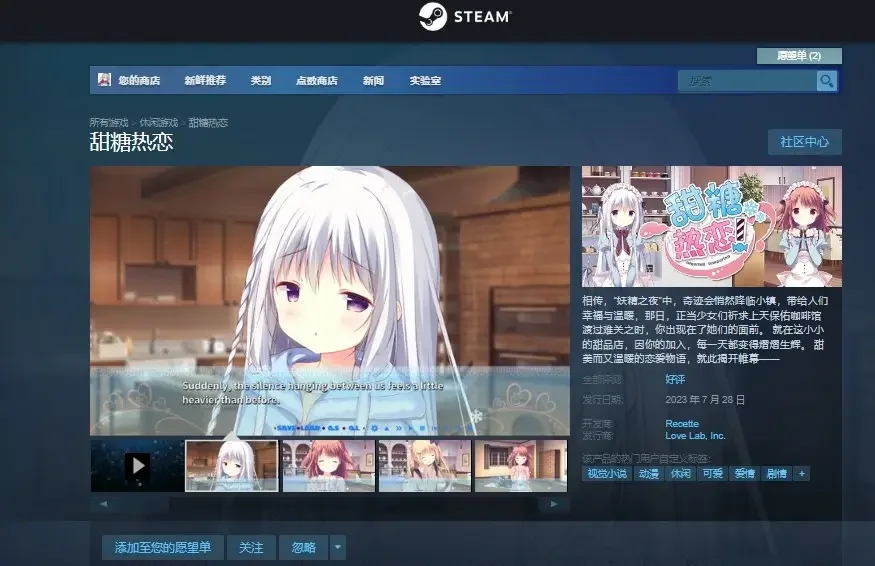Open publisher Love Lab, Inc. link
This screenshot has height=566, width=875.
695,436
